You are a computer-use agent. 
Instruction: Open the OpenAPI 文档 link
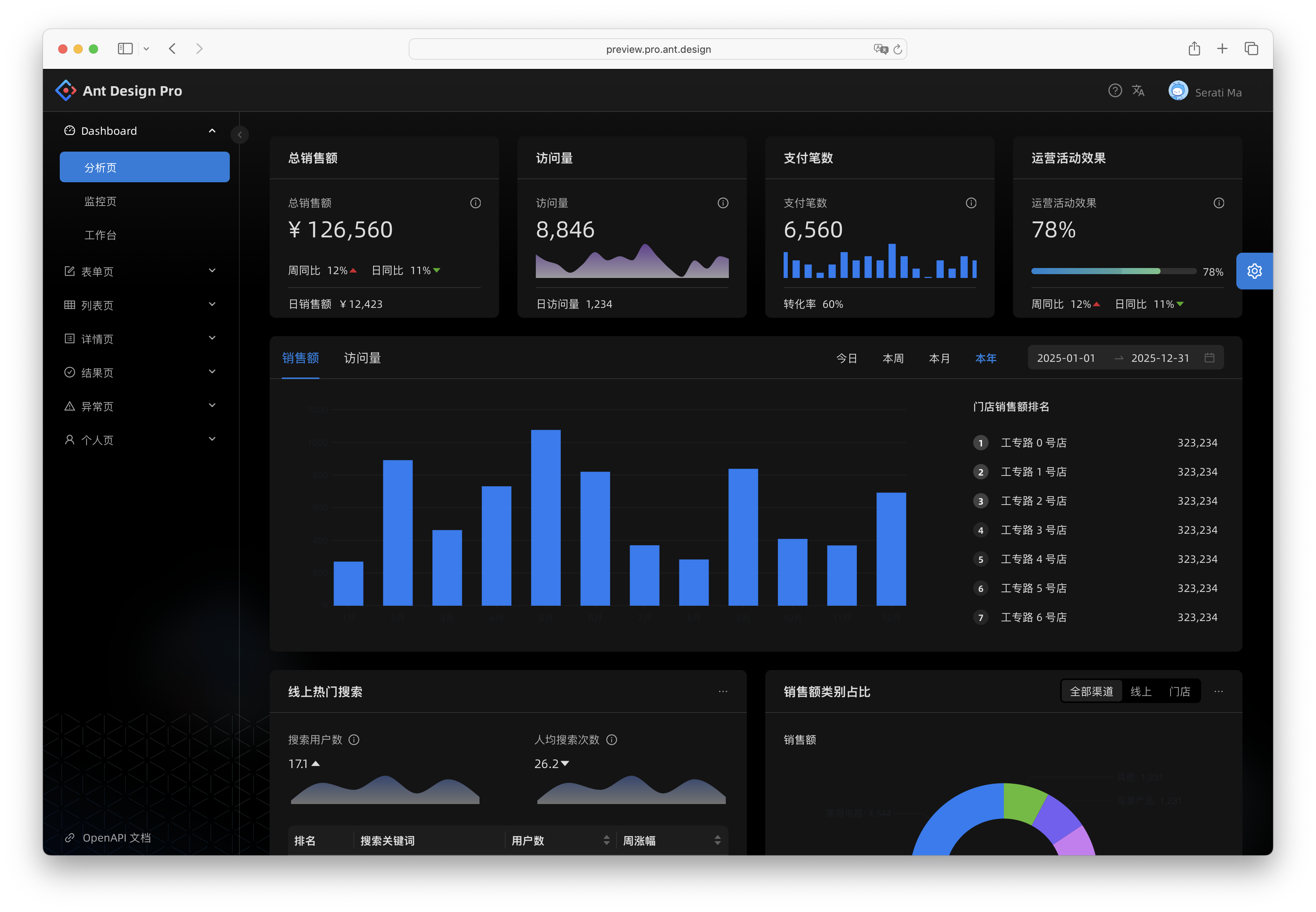tap(109, 837)
